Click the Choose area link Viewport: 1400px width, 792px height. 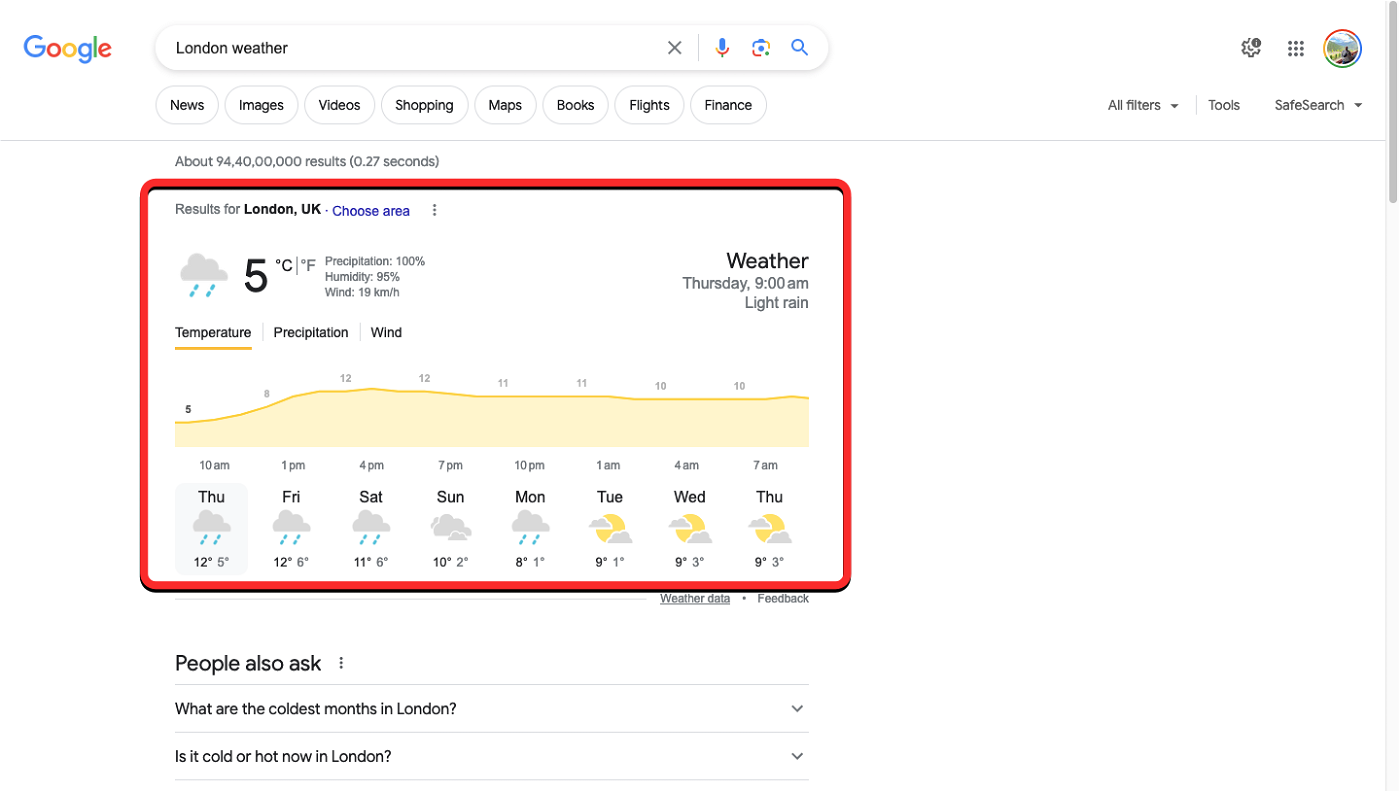(x=371, y=211)
